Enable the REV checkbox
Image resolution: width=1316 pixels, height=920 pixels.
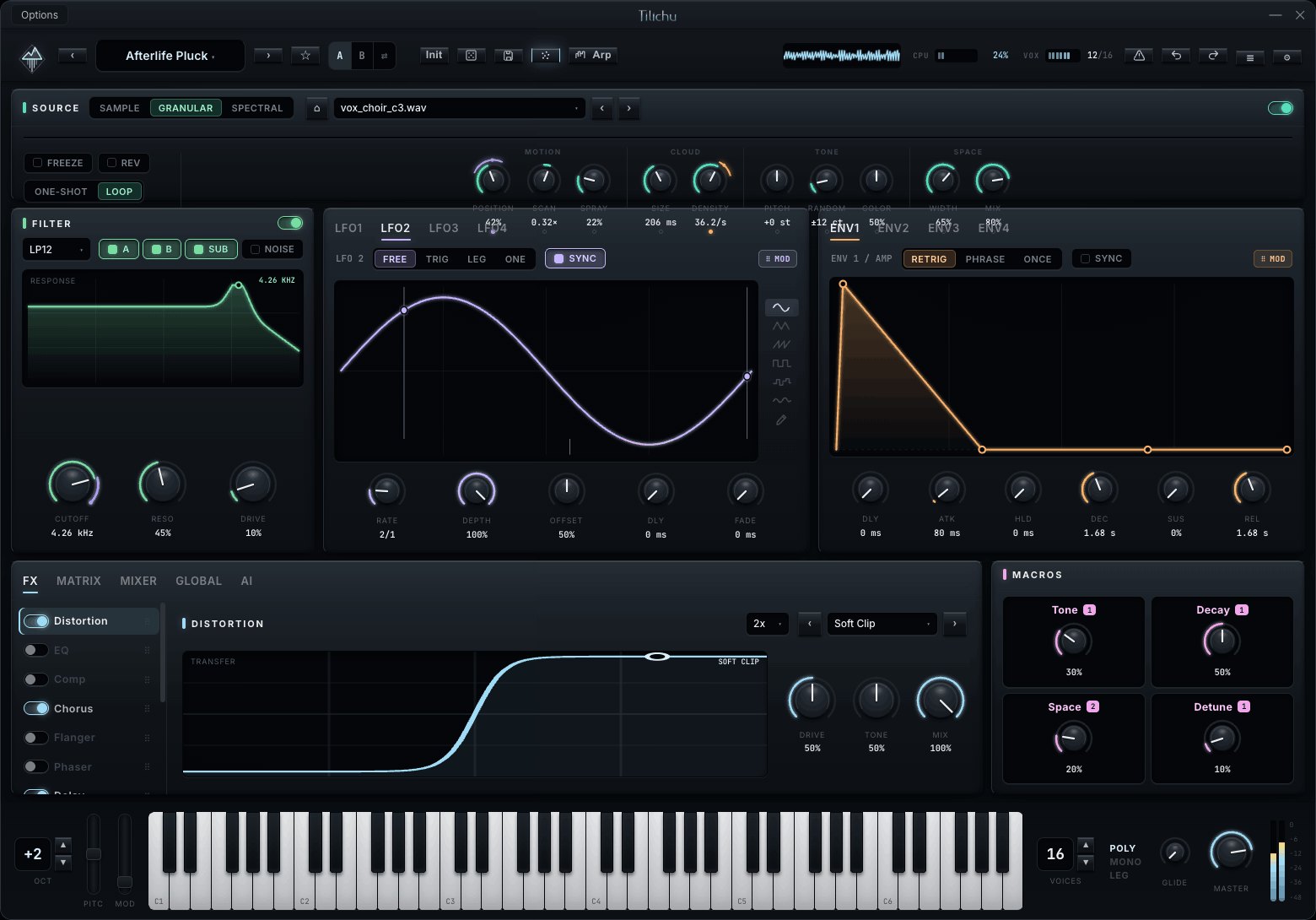coord(123,163)
